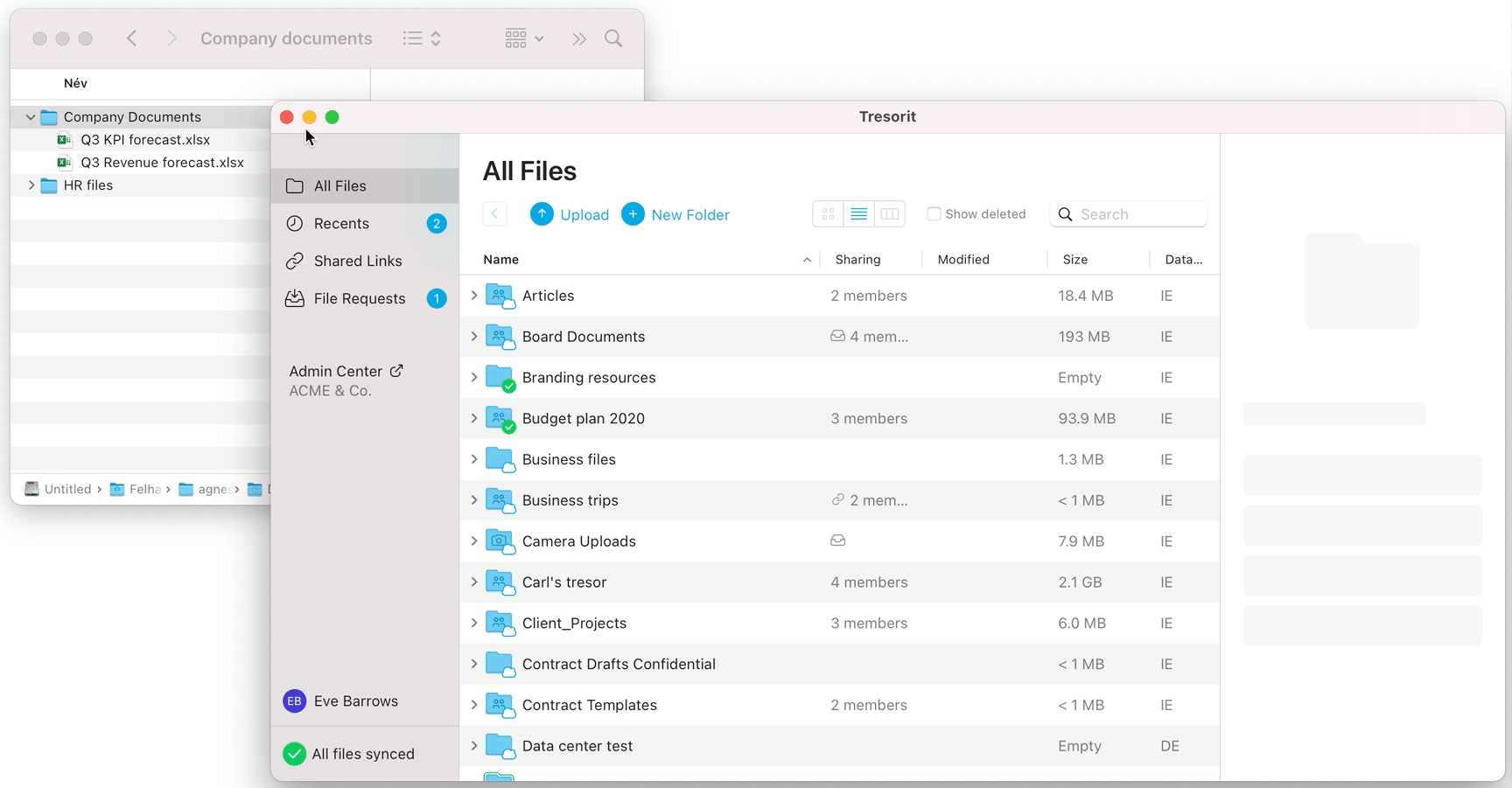Screen dimensions: 1512x788
Task: Click the Recents clock icon
Action: tap(295, 224)
